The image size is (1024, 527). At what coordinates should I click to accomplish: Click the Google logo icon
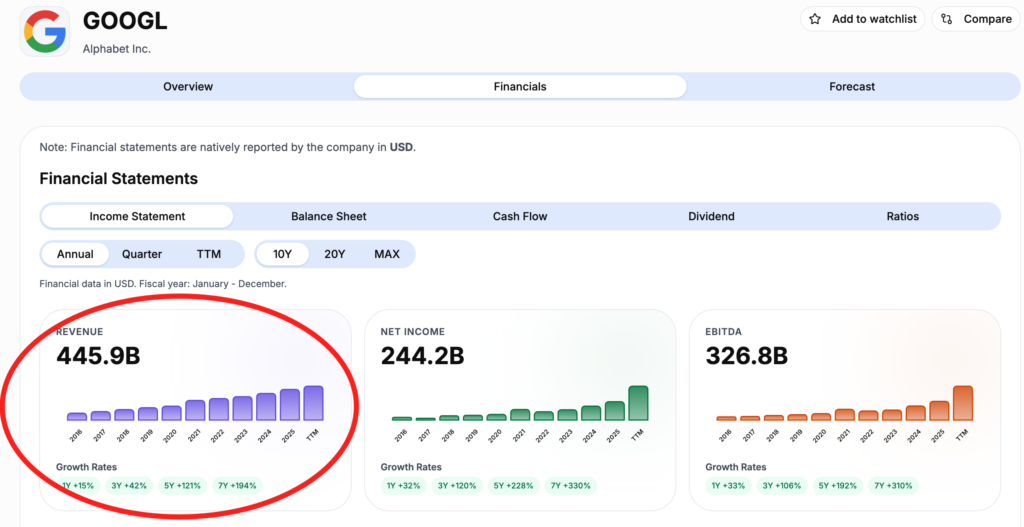(45, 31)
